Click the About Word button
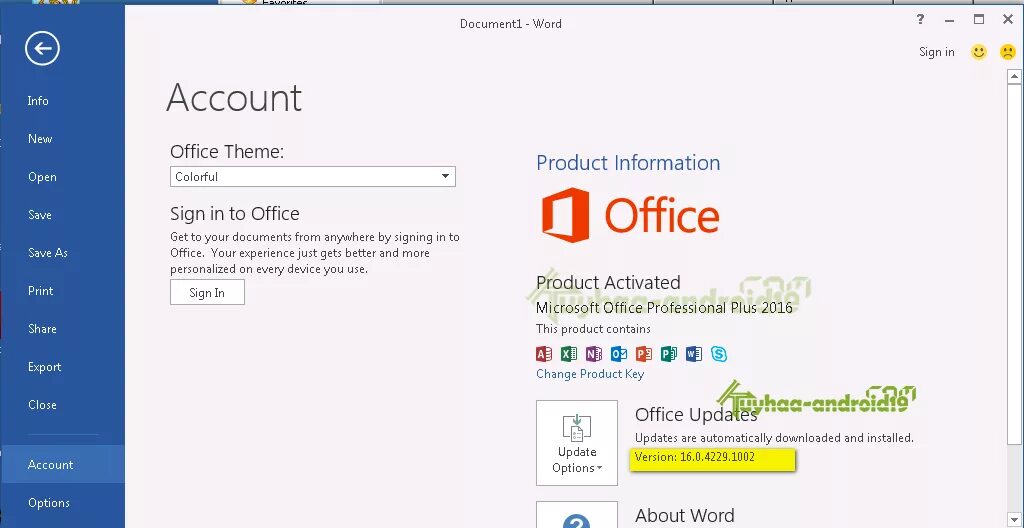1024x528 pixels. pyautogui.click(x=577, y=514)
